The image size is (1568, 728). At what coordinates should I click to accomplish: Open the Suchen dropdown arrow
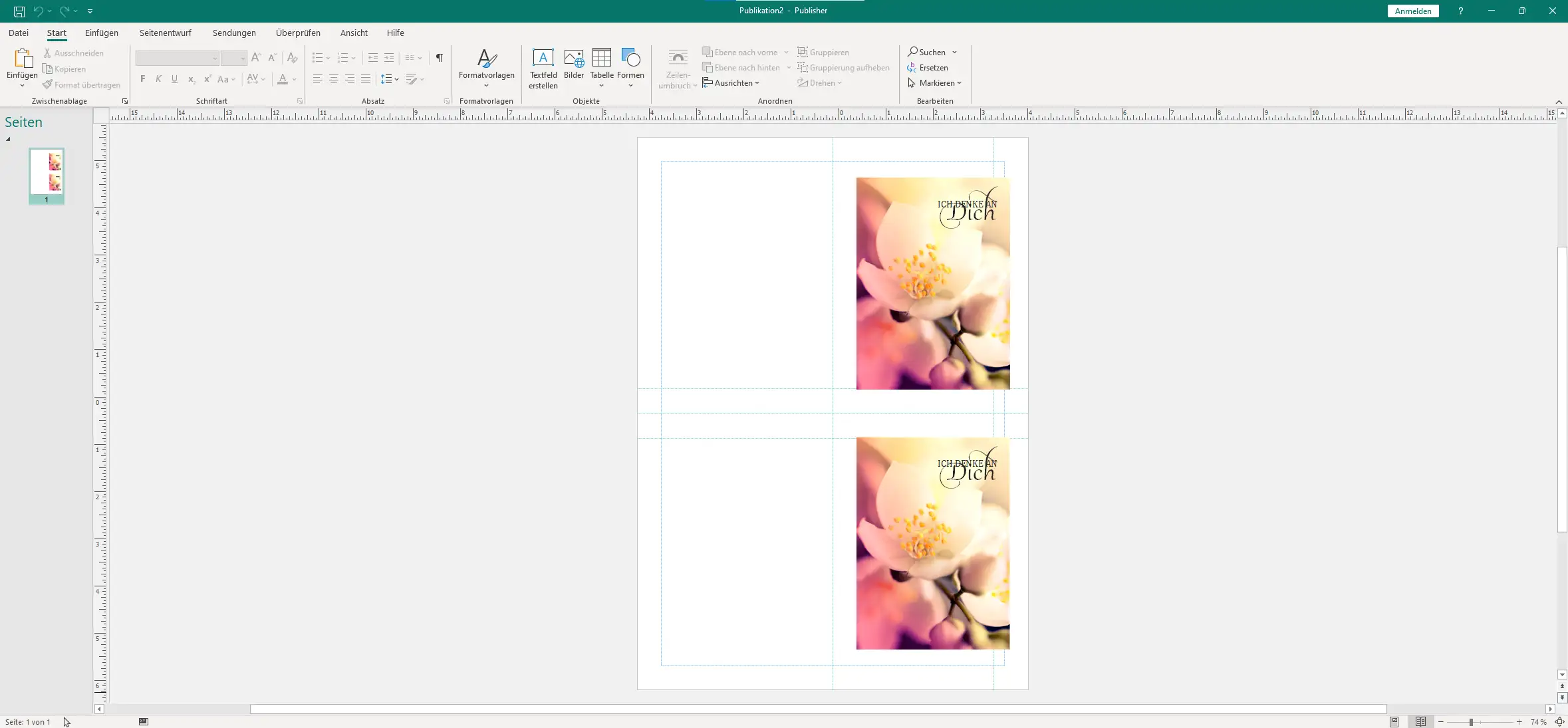(x=954, y=53)
